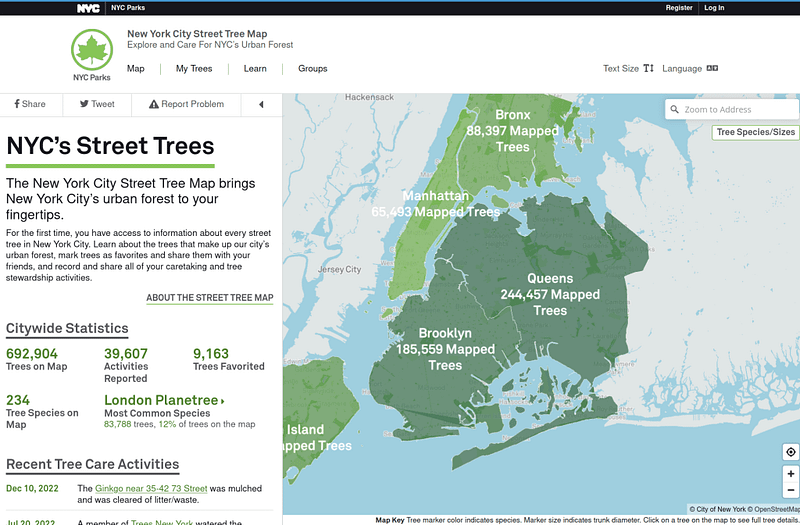Image resolution: width=800 pixels, height=525 pixels.
Task: Open About the Street Tree Map
Action: (x=210, y=298)
